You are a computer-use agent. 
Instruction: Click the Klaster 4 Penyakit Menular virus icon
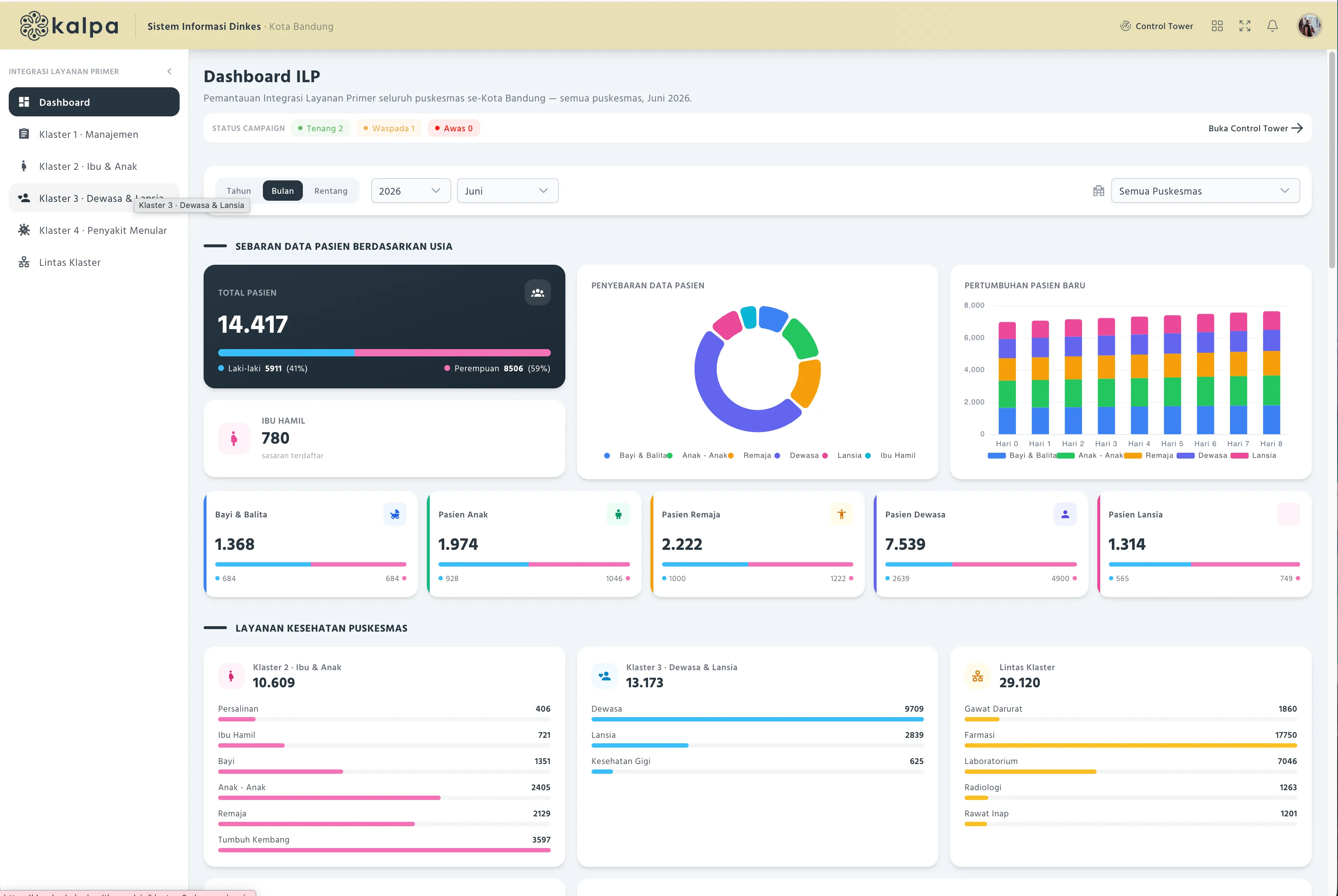click(24, 230)
